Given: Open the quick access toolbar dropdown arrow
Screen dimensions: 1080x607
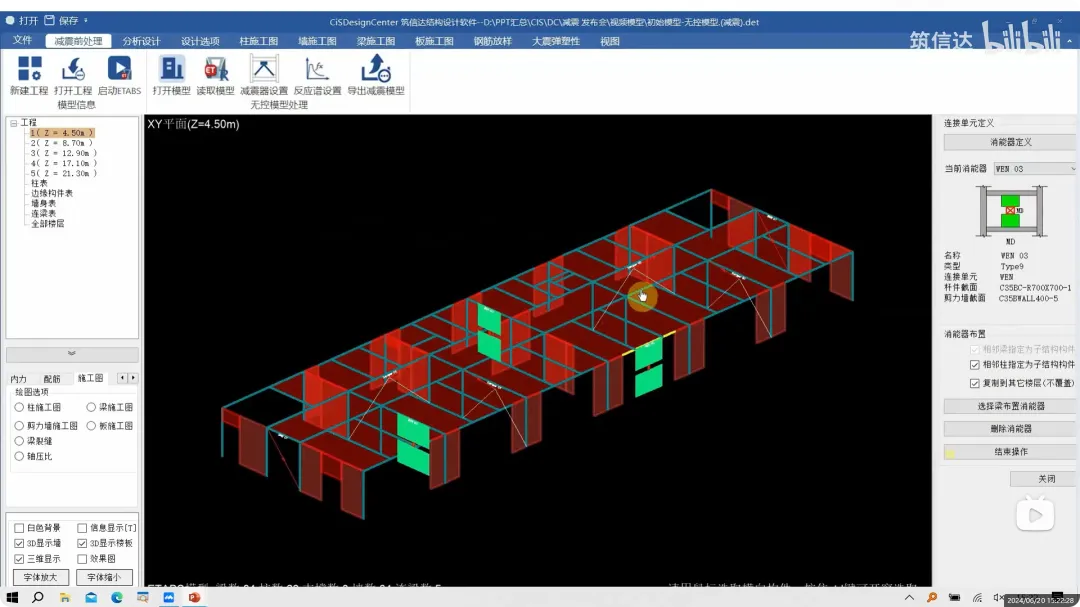Looking at the screenshot, I should point(85,21).
